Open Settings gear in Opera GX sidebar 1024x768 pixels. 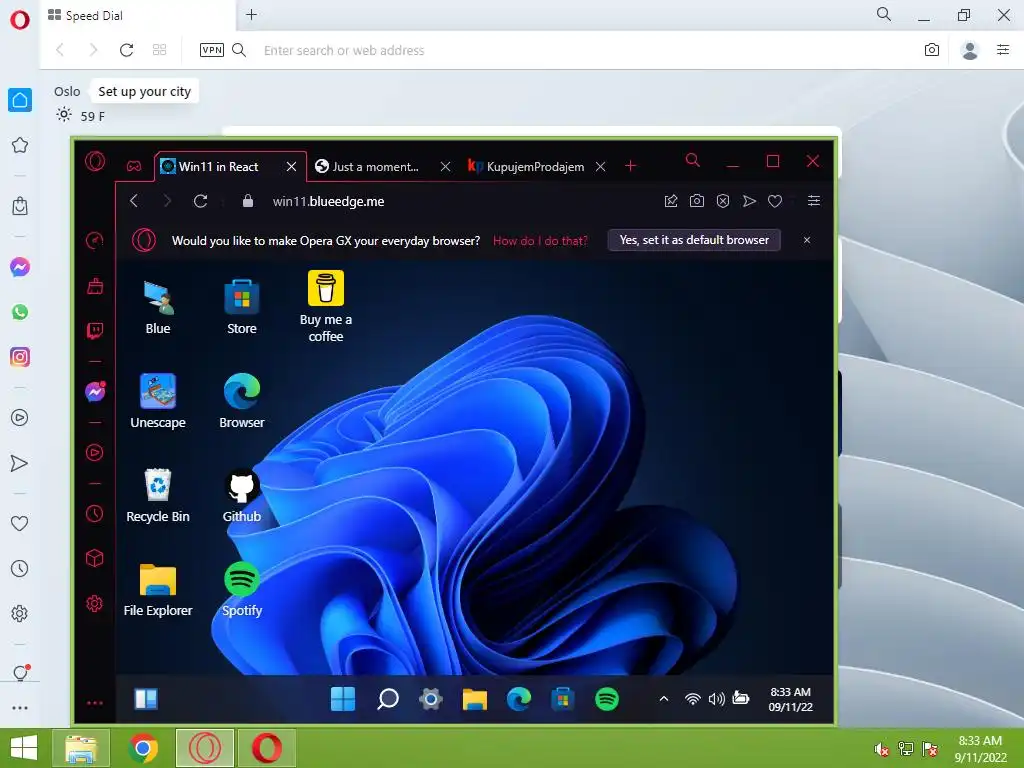[95, 603]
